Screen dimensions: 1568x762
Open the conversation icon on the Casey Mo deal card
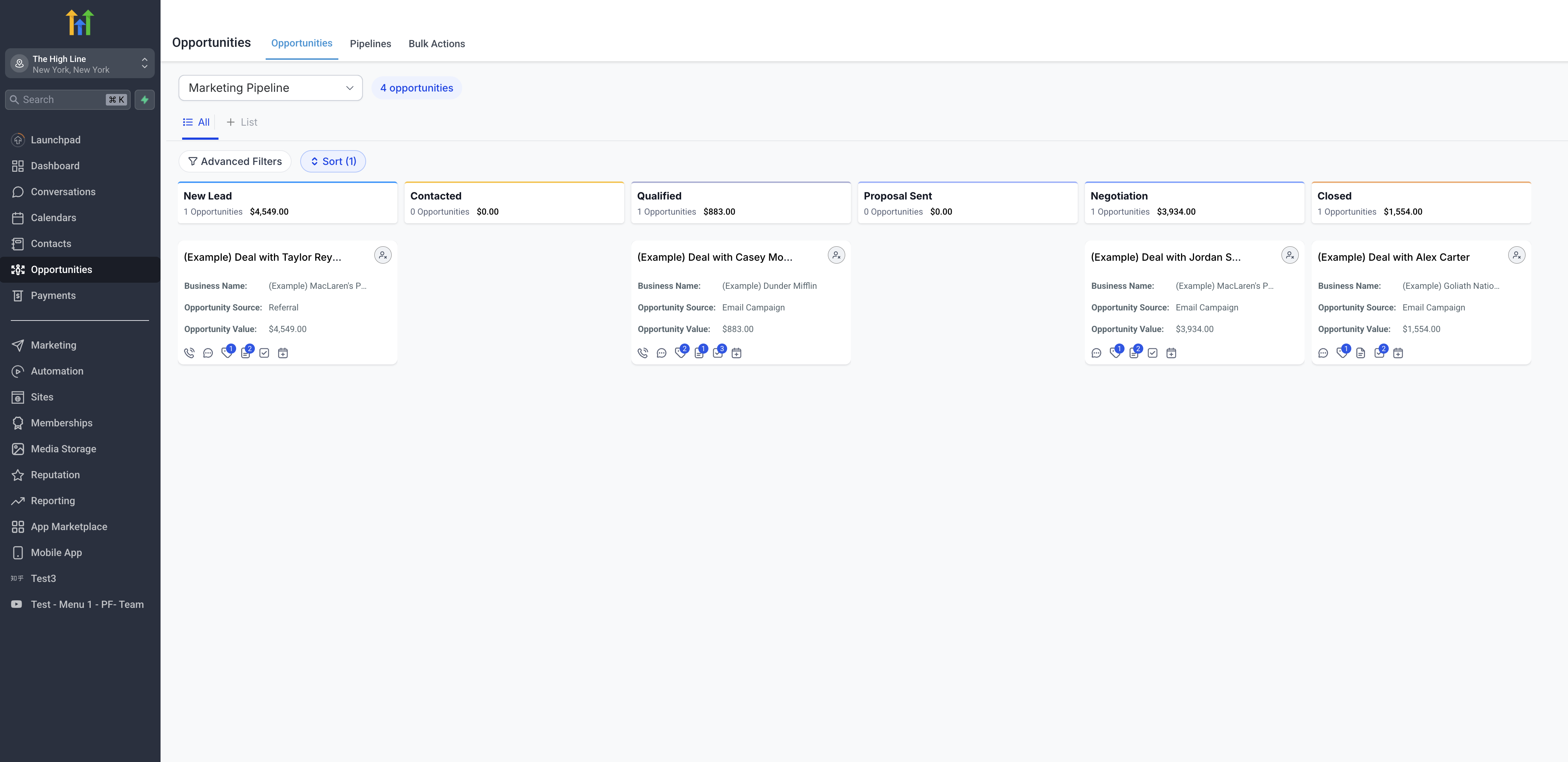click(x=661, y=353)
